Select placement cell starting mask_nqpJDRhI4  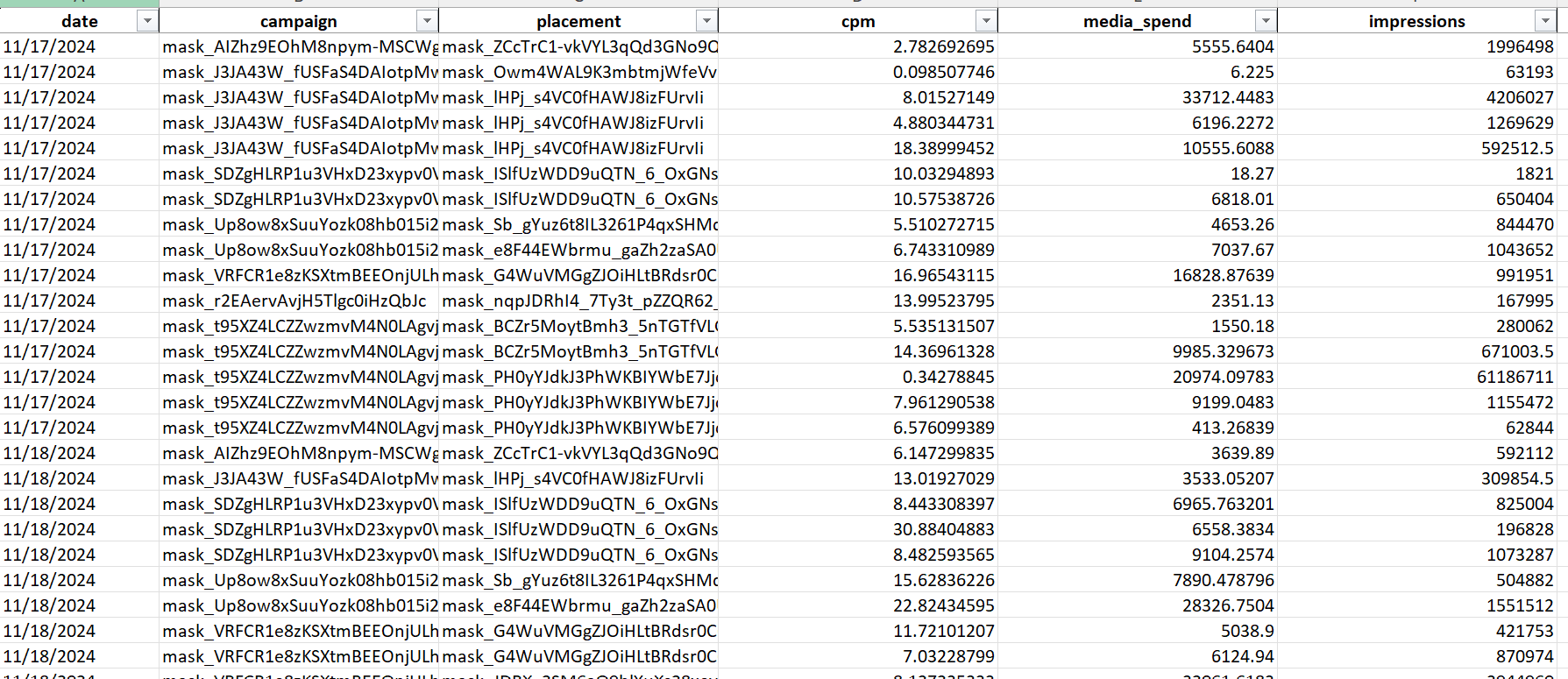578,301
